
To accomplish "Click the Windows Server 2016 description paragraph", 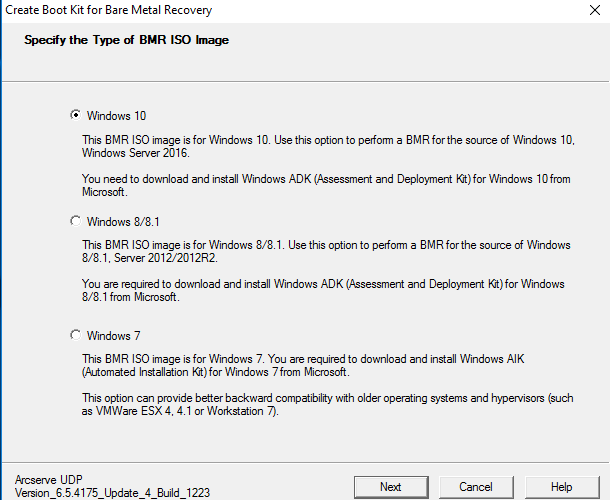I will pos(328,146).
